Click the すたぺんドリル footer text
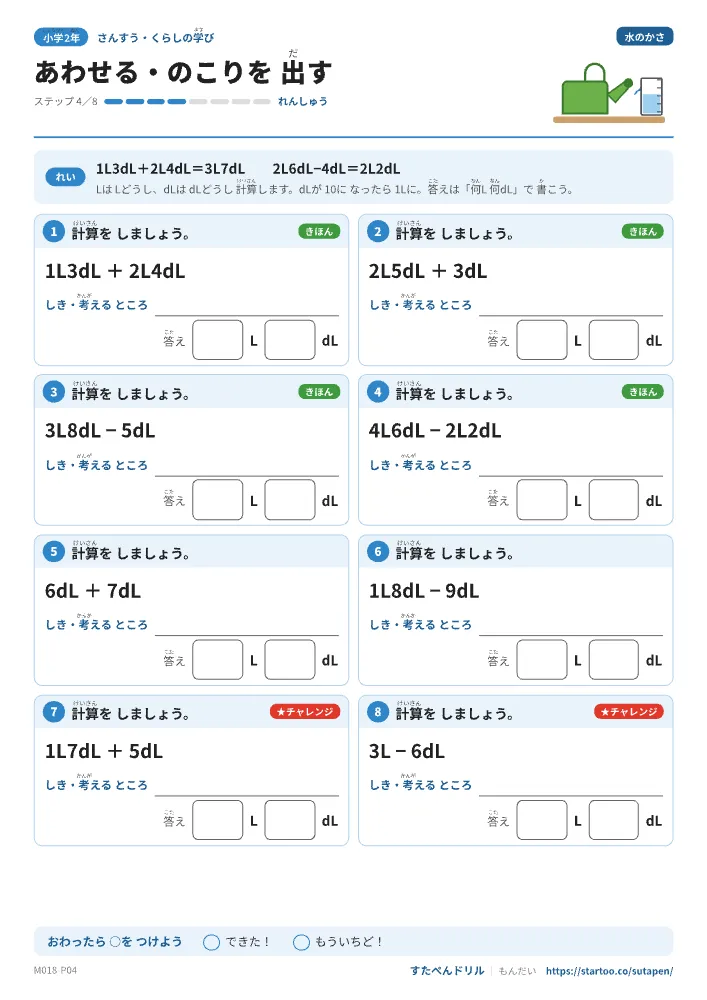707x1000 pixels. click(447, 970)
